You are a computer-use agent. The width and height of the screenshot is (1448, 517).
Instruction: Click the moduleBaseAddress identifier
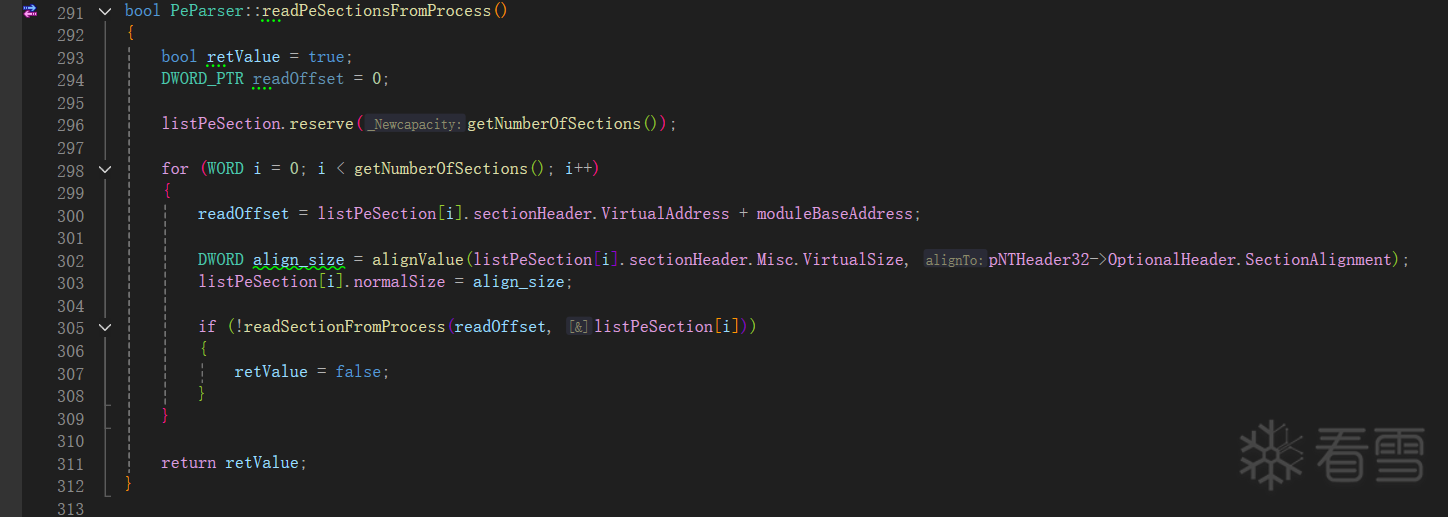coord(835,215)
